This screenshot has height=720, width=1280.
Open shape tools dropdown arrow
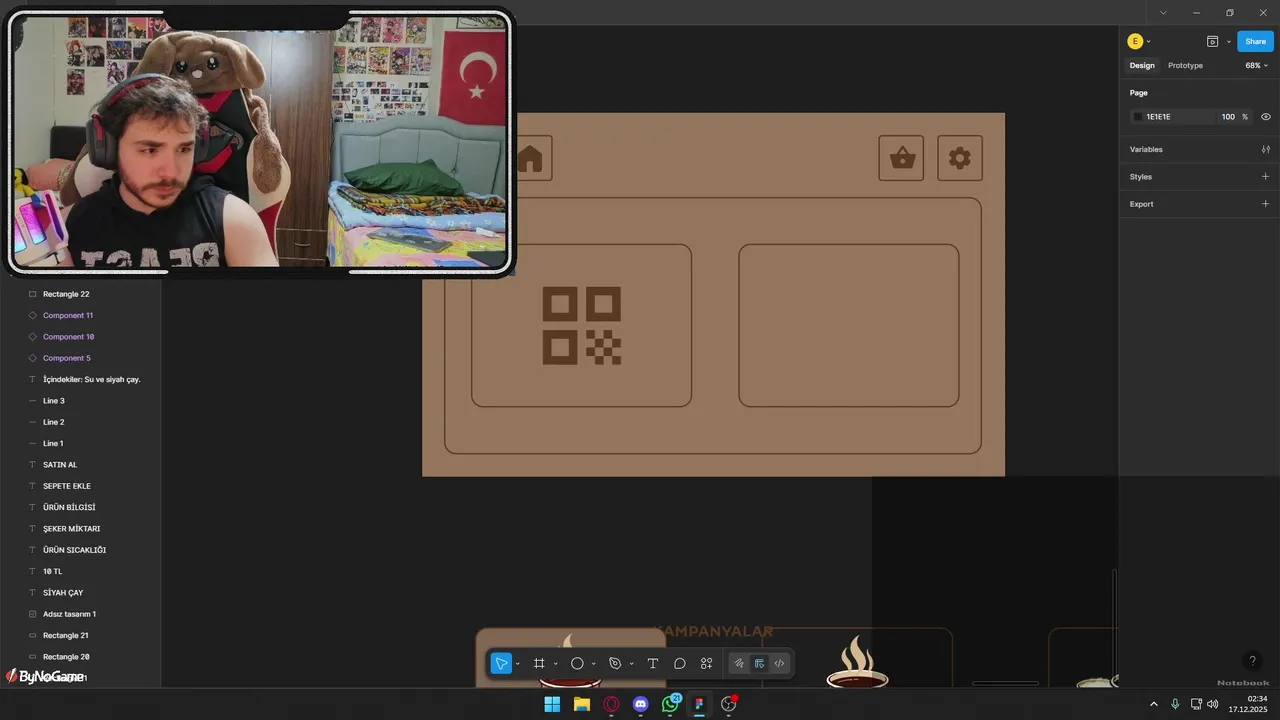point(593,664)
